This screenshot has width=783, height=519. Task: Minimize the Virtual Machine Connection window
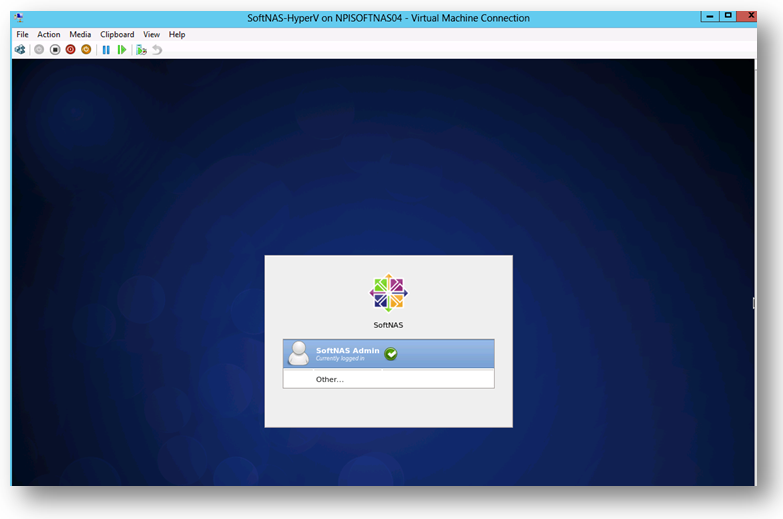coord(710,16)
